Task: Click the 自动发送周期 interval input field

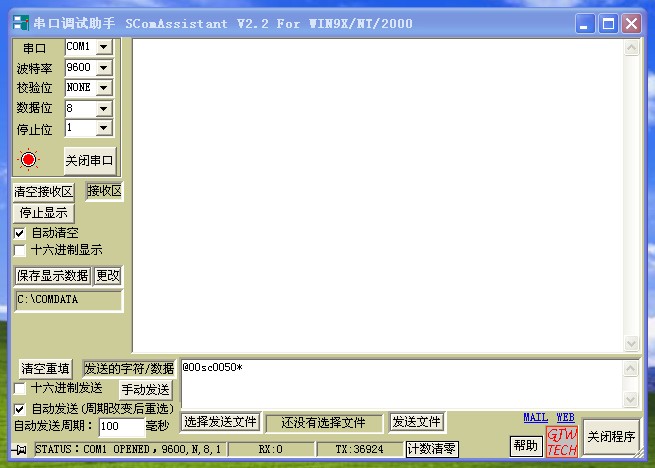Action: pos(121,426)
